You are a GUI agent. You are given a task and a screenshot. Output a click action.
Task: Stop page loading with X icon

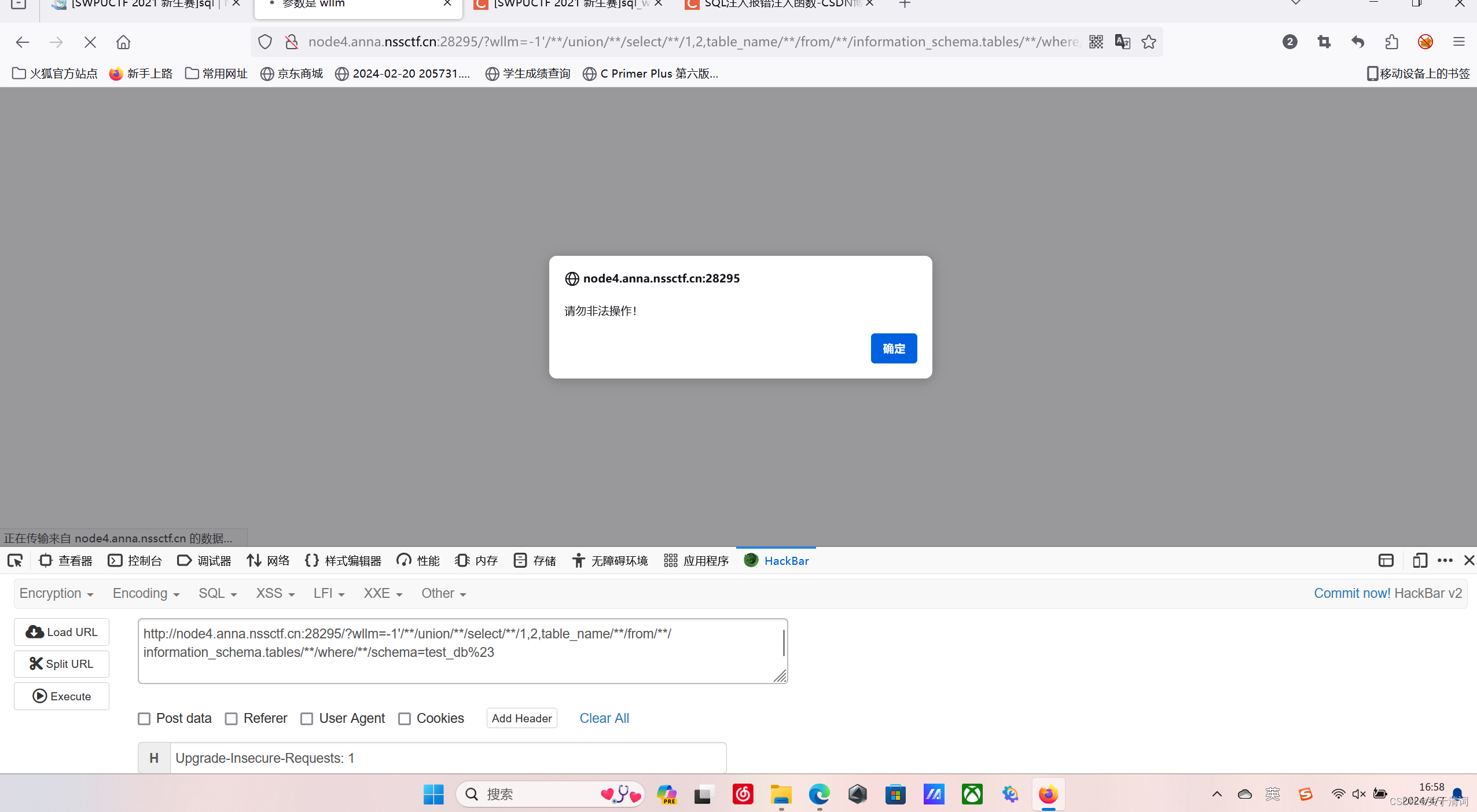pyautogui.click(x=90, y=42)
